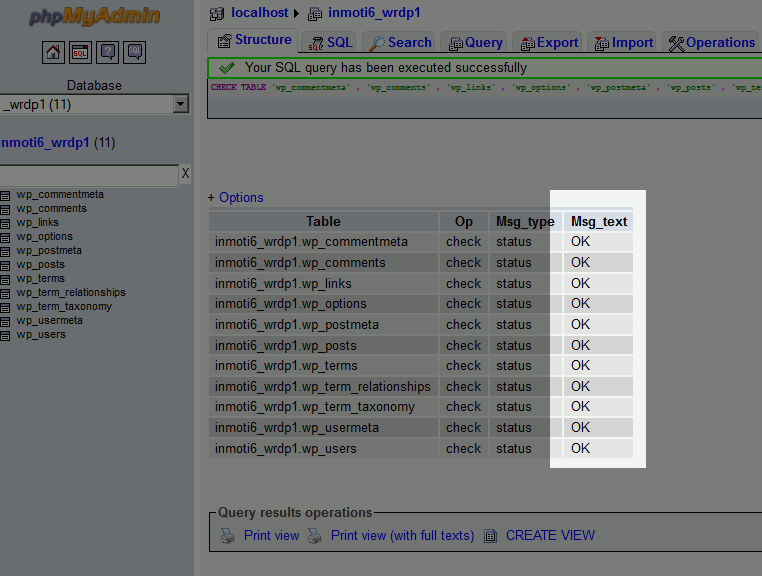Image resolution: width=762 pixels, height=576 pixels.
Task: Click the wp_posts table icon in sidebar
Action: point(5,265)
